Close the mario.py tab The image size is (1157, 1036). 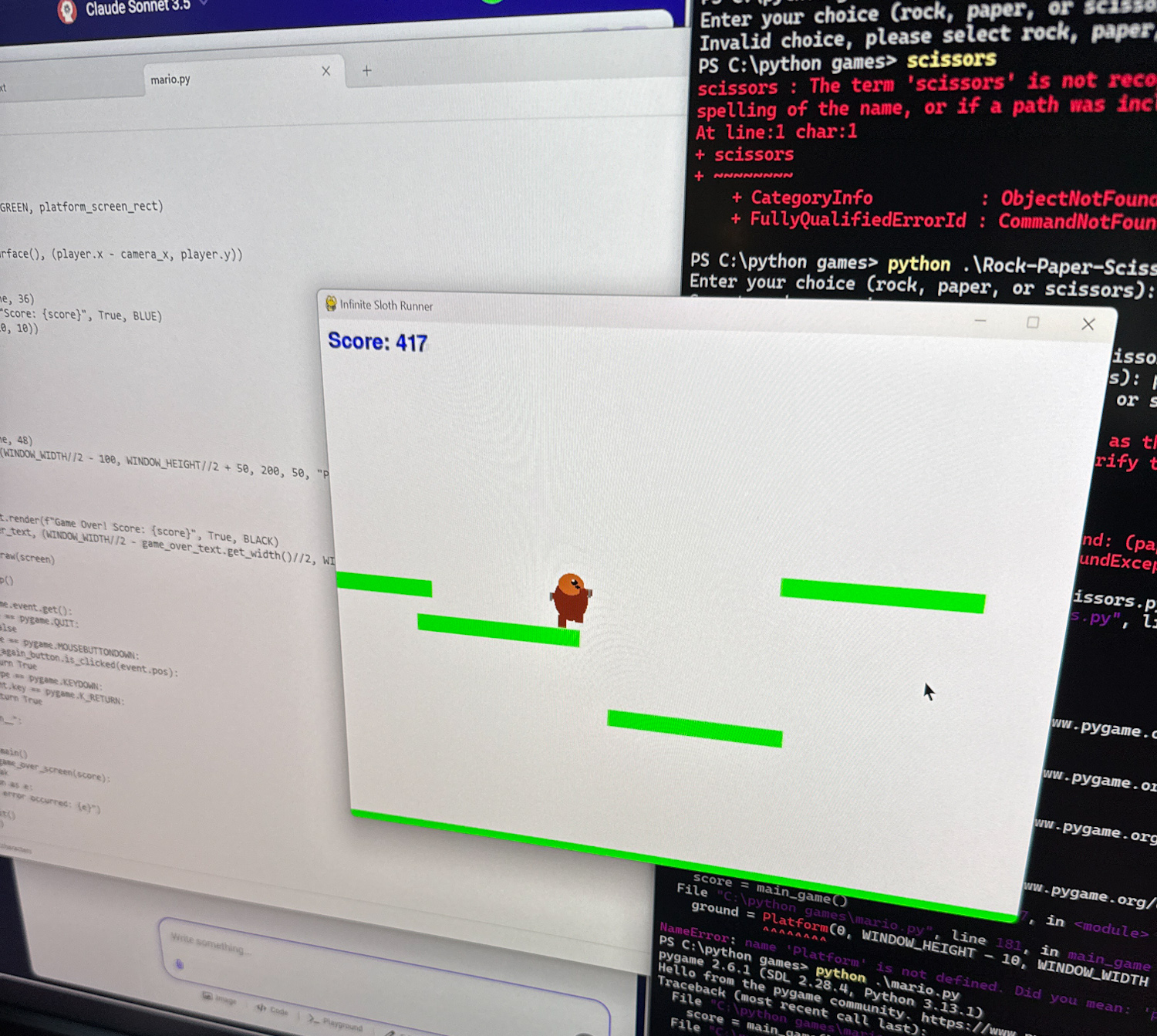326,71
